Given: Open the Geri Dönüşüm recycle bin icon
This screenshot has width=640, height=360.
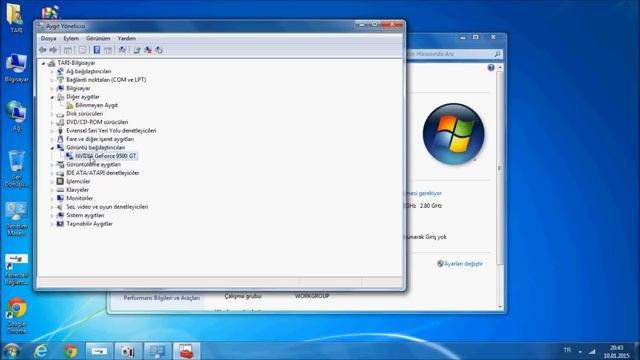Looking at the screenshot, I should click(x=16, y=169).
